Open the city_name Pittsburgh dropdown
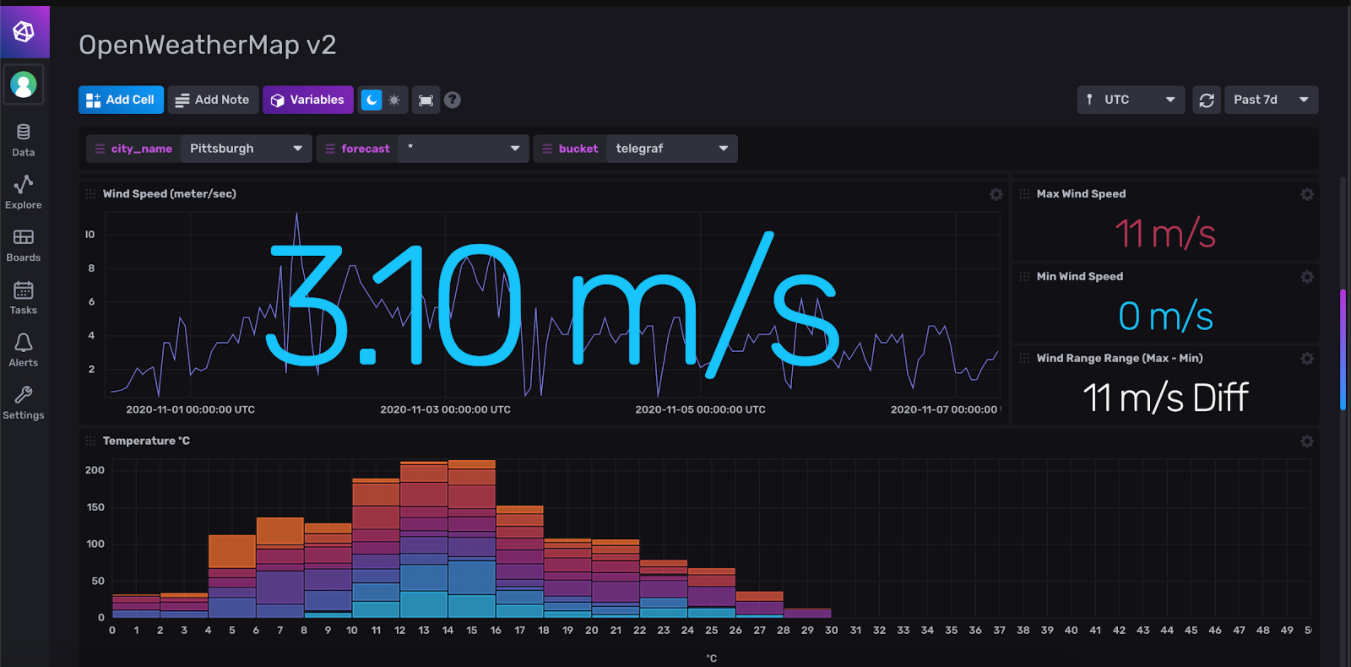Image resolution: width=1351 pixels, height=667 pixels. point(246,149)
